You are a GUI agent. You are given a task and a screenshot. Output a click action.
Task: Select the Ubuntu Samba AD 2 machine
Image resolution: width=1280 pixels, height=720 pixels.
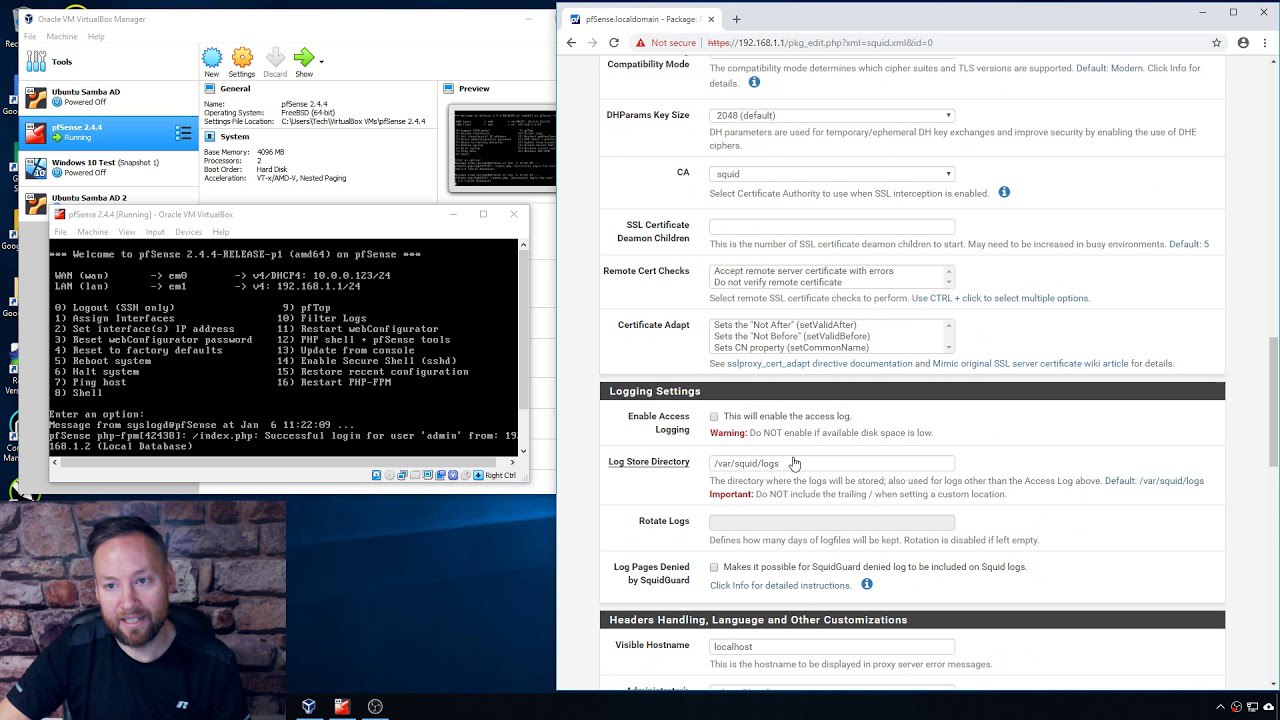point(110,197)
